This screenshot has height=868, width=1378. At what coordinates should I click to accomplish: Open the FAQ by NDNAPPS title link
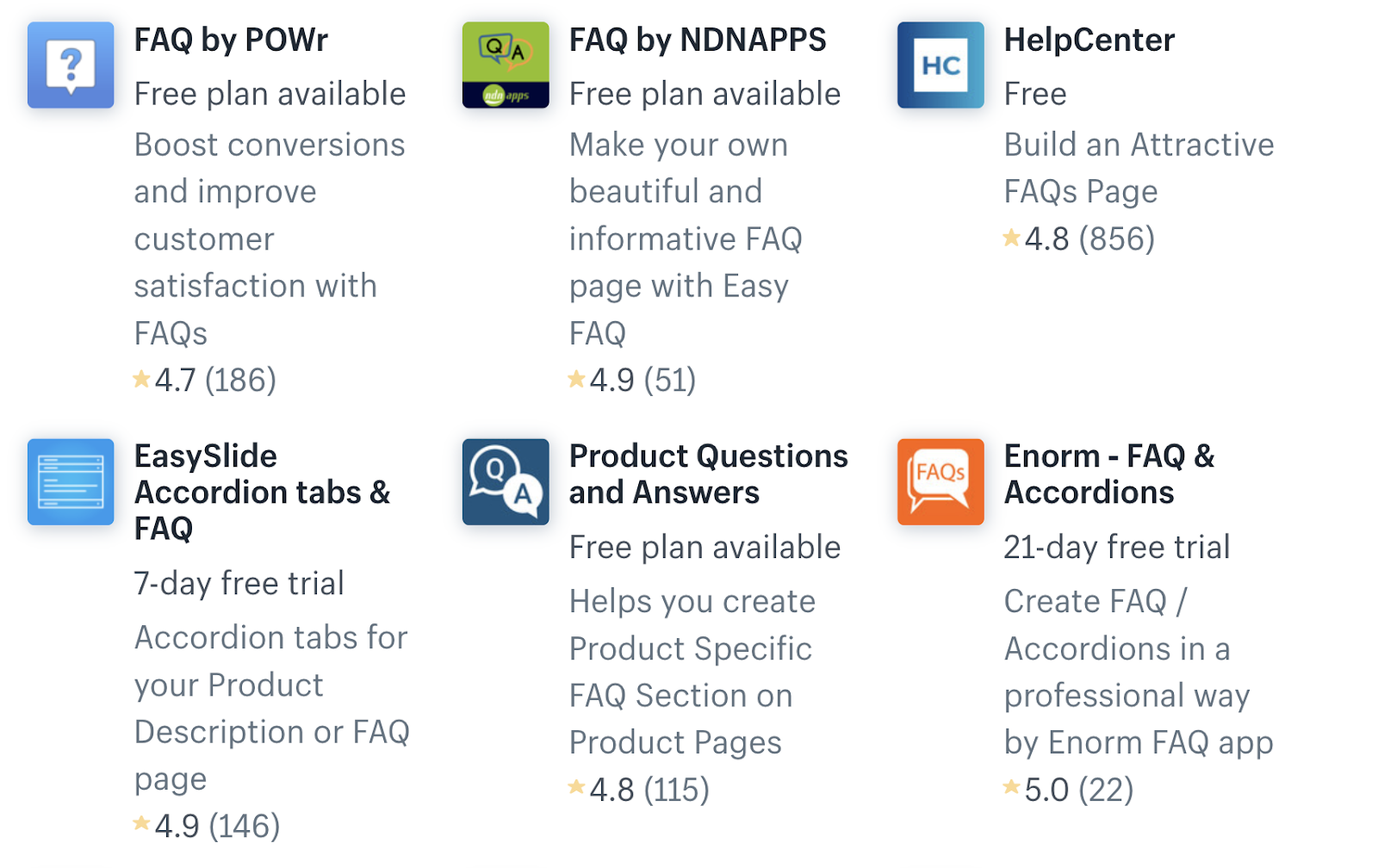click(698, 40)
